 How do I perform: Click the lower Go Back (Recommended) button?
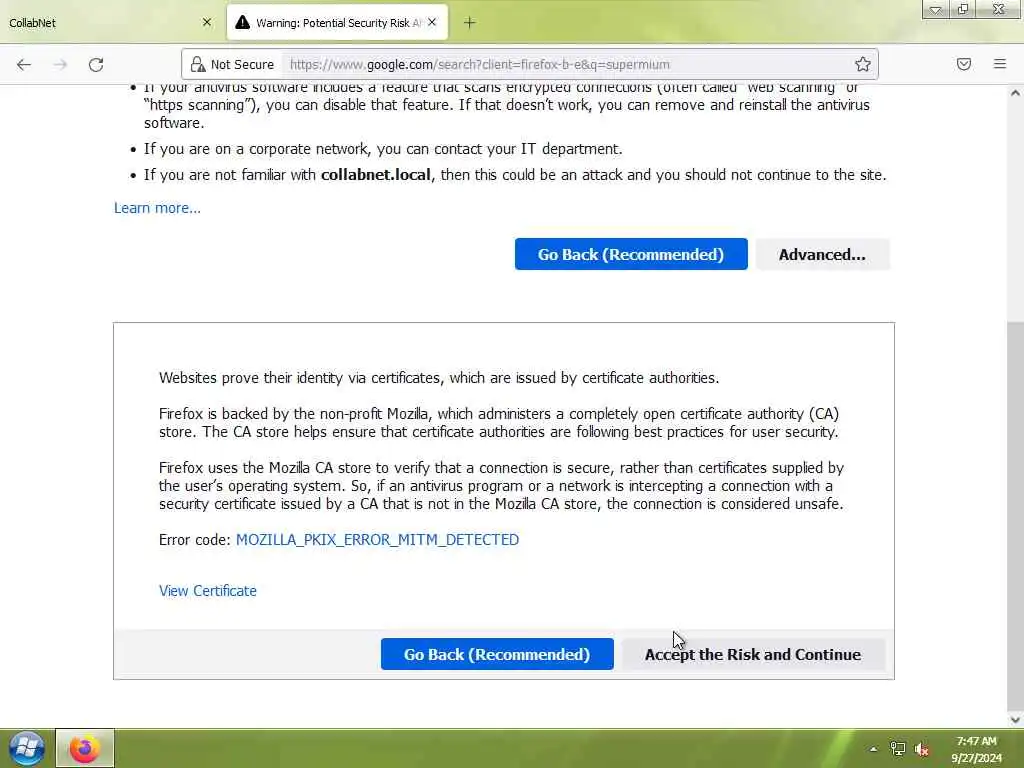tap(497, 654)
